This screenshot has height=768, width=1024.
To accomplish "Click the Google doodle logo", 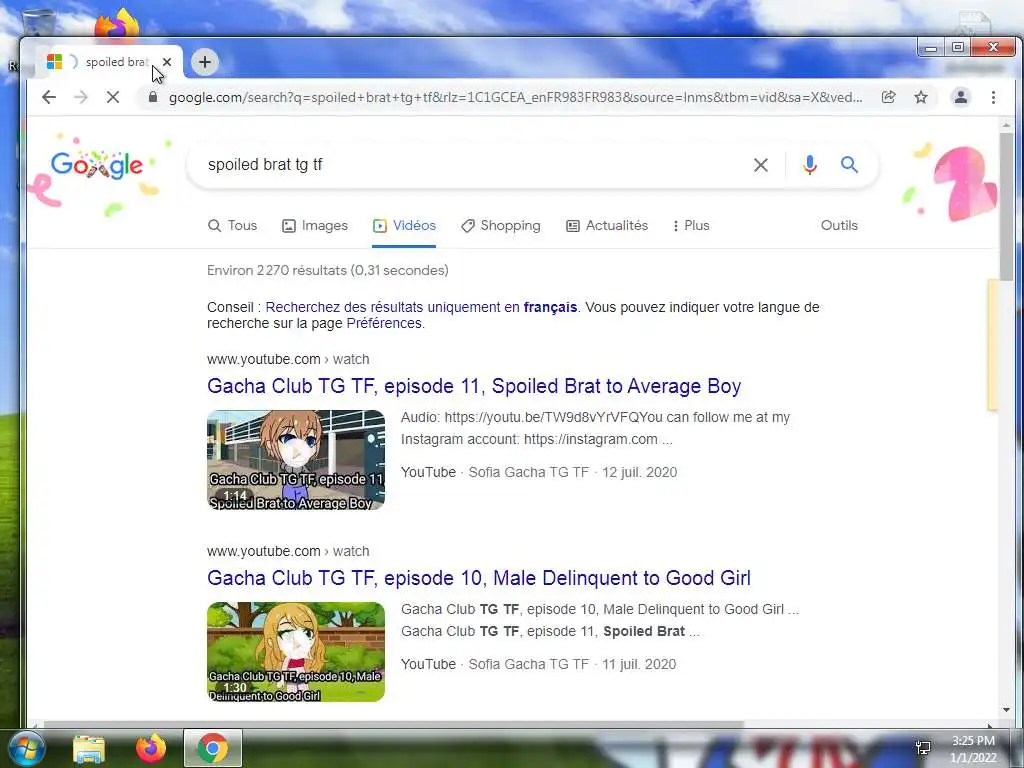I will (x=97, y=165).
